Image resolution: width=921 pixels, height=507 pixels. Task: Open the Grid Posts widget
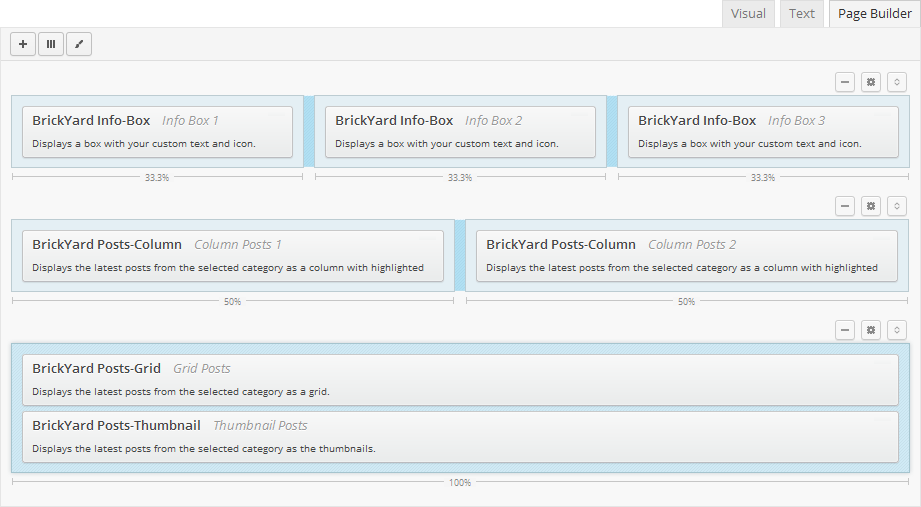point(460,380)
